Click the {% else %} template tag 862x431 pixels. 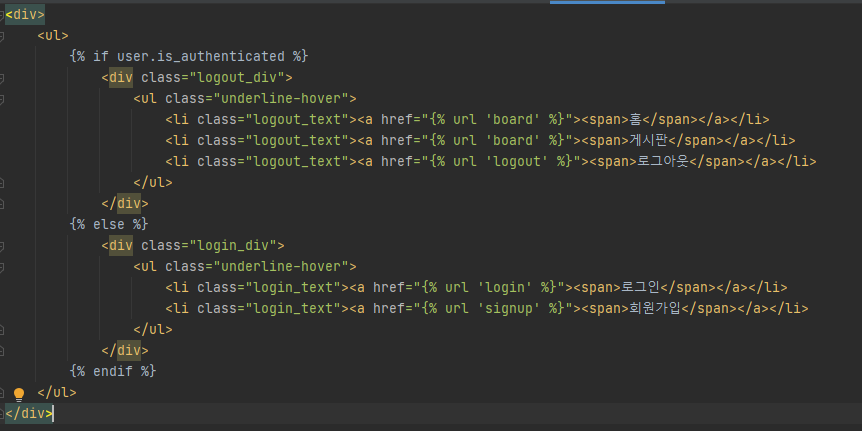pos(109,225)
